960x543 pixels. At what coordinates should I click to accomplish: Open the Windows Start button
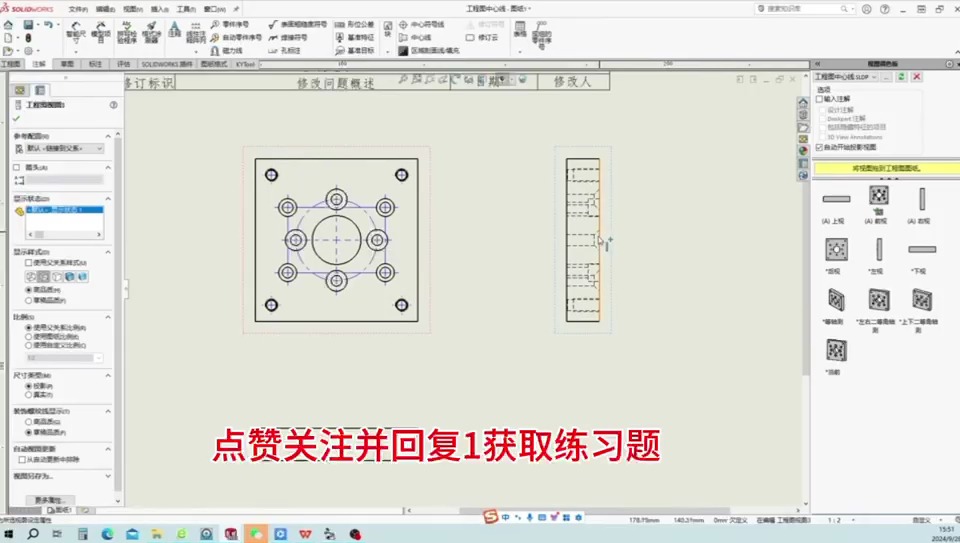pos(9,534)
